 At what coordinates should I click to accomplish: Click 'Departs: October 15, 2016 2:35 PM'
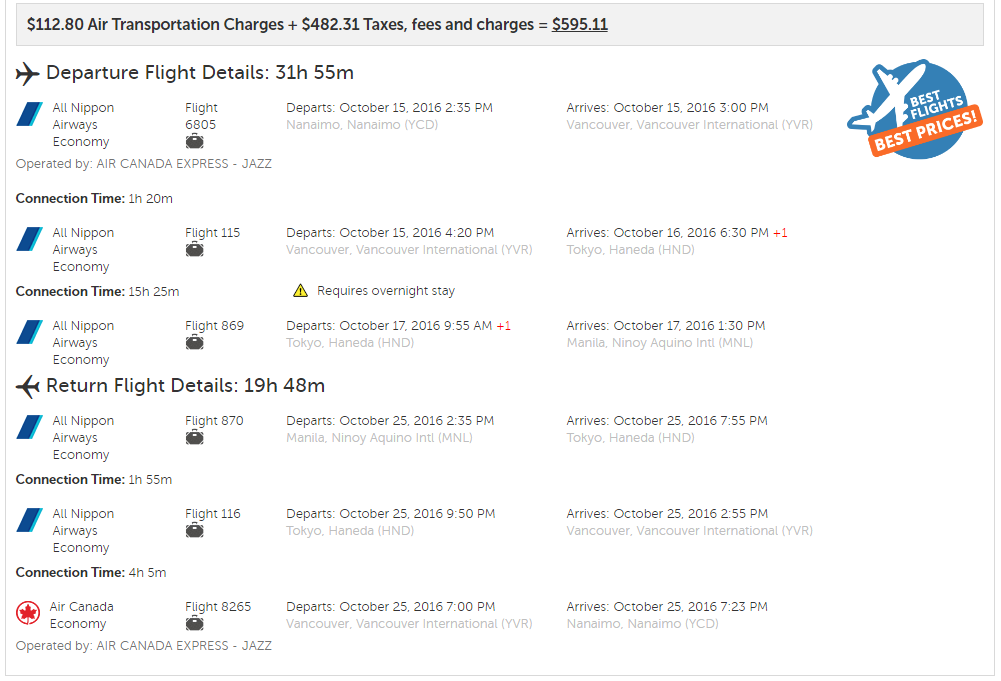point(389,108)
